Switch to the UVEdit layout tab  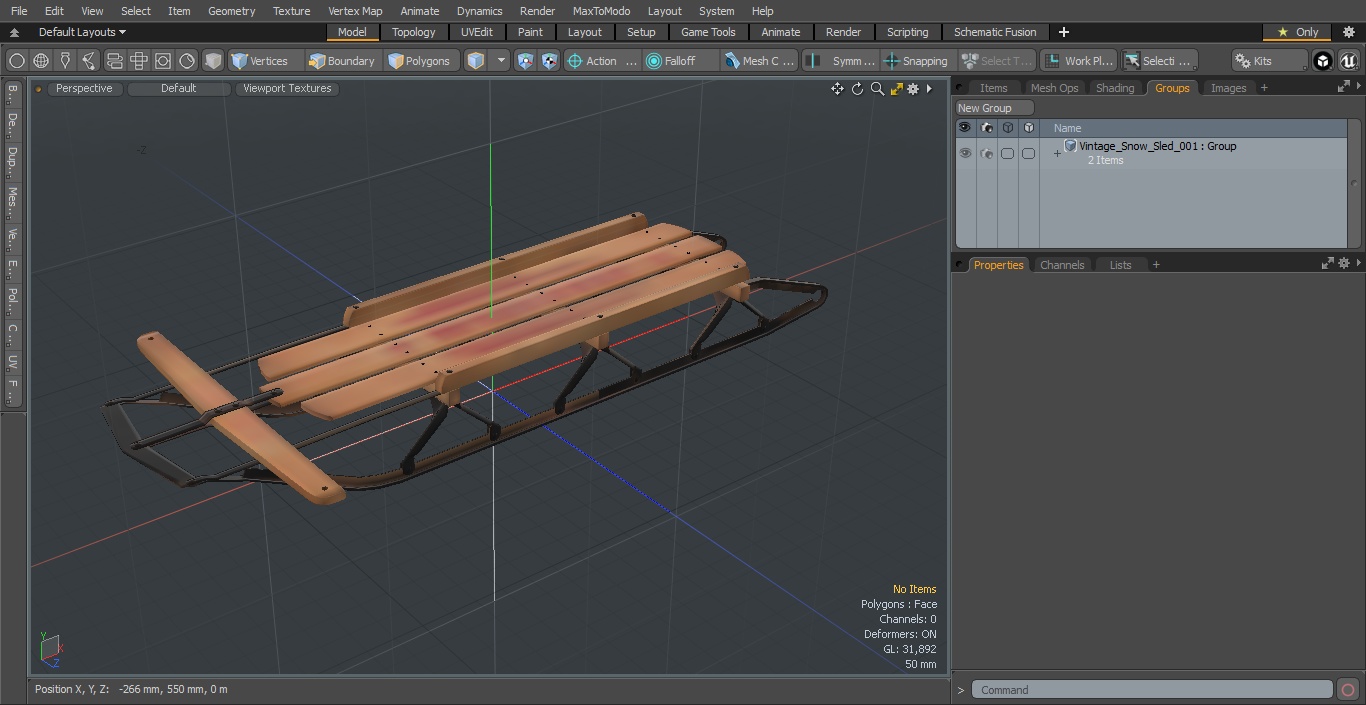pos(477,32)
